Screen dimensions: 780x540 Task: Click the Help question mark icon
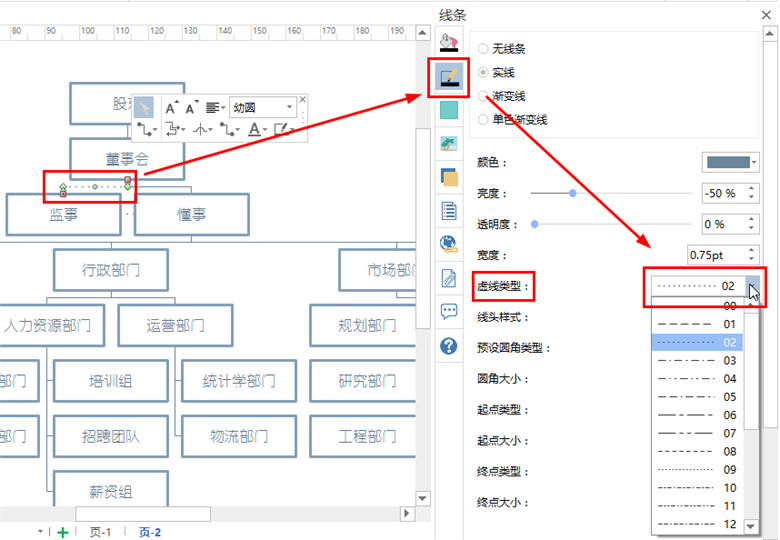[449, 346]
